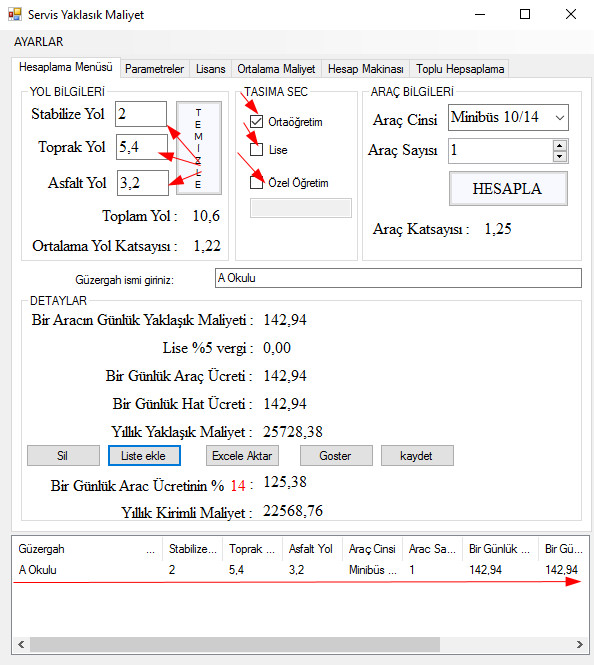
Task: Click Yıllık Kirimli Maliyet value 22568,76
Action: tap(293, 511)
